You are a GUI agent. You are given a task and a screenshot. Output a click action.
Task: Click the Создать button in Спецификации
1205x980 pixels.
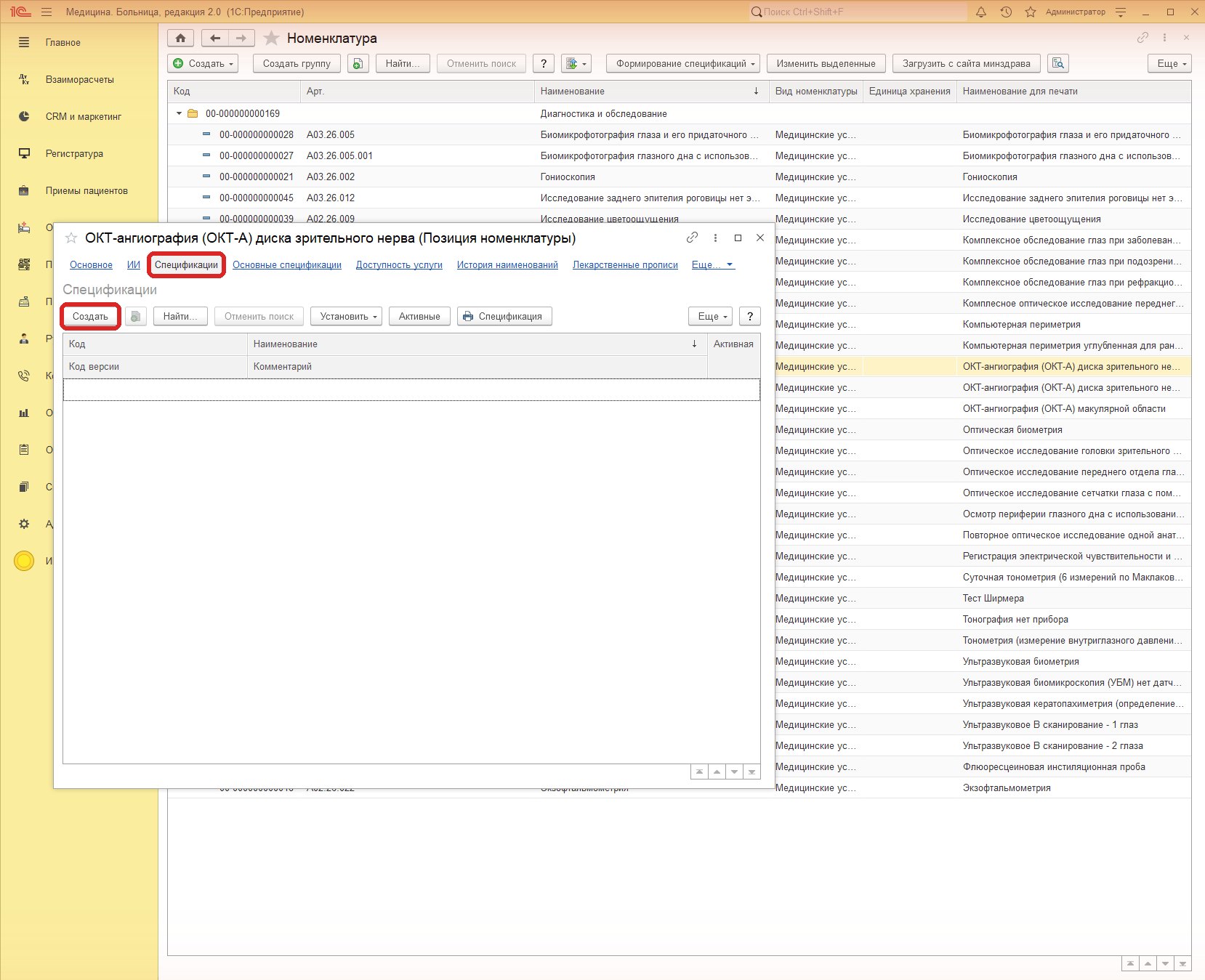pyautogui.click(x=90, y=316)
